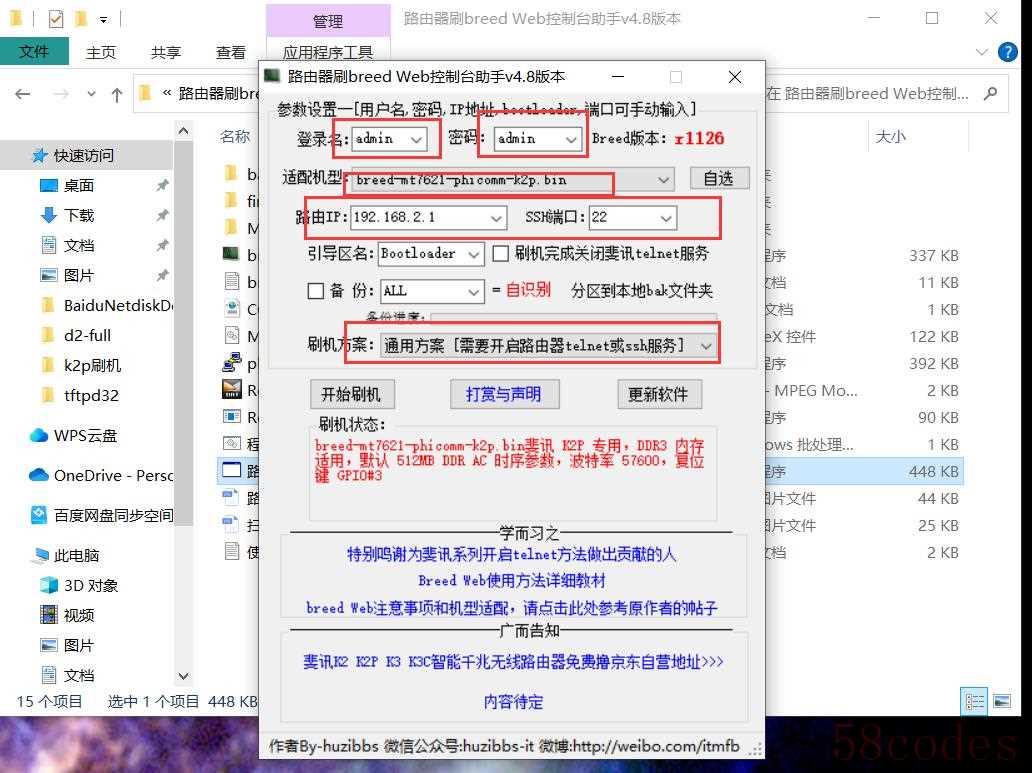Open the 3D Objects folder icon
This screenshot has height=773, width=1032.
pyautogui.click(x=48, y=585)
